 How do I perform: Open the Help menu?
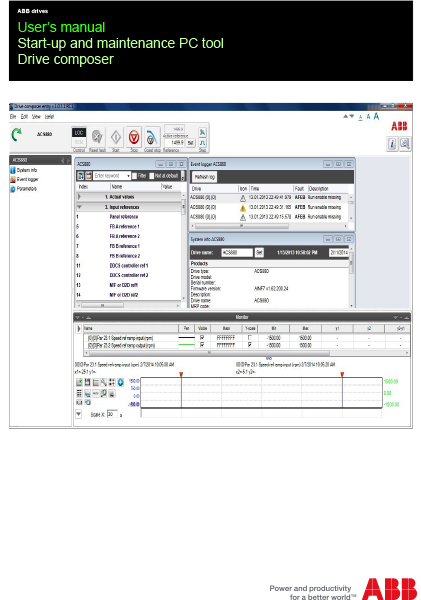(49, 117)
